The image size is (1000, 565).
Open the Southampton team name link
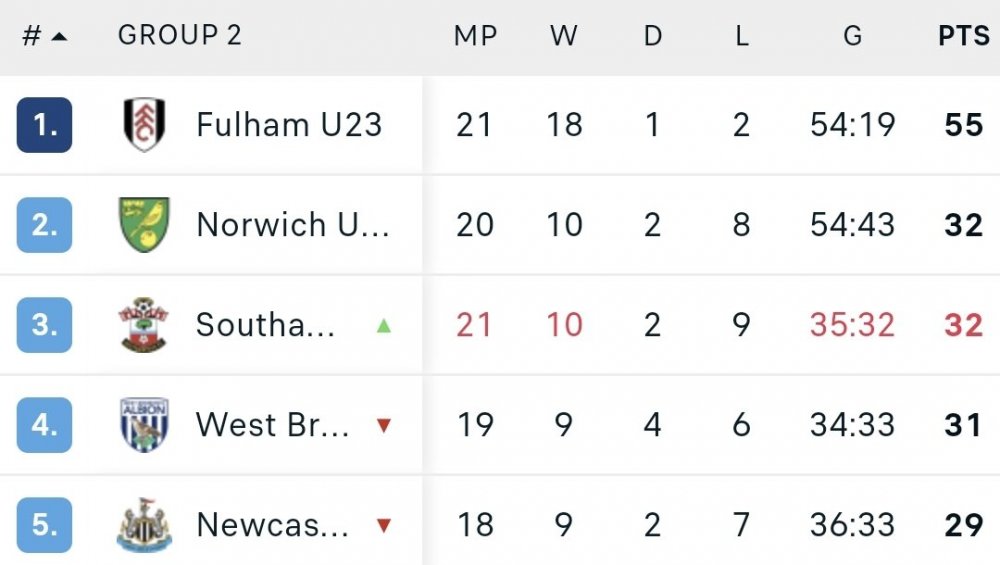coord(265,325)
